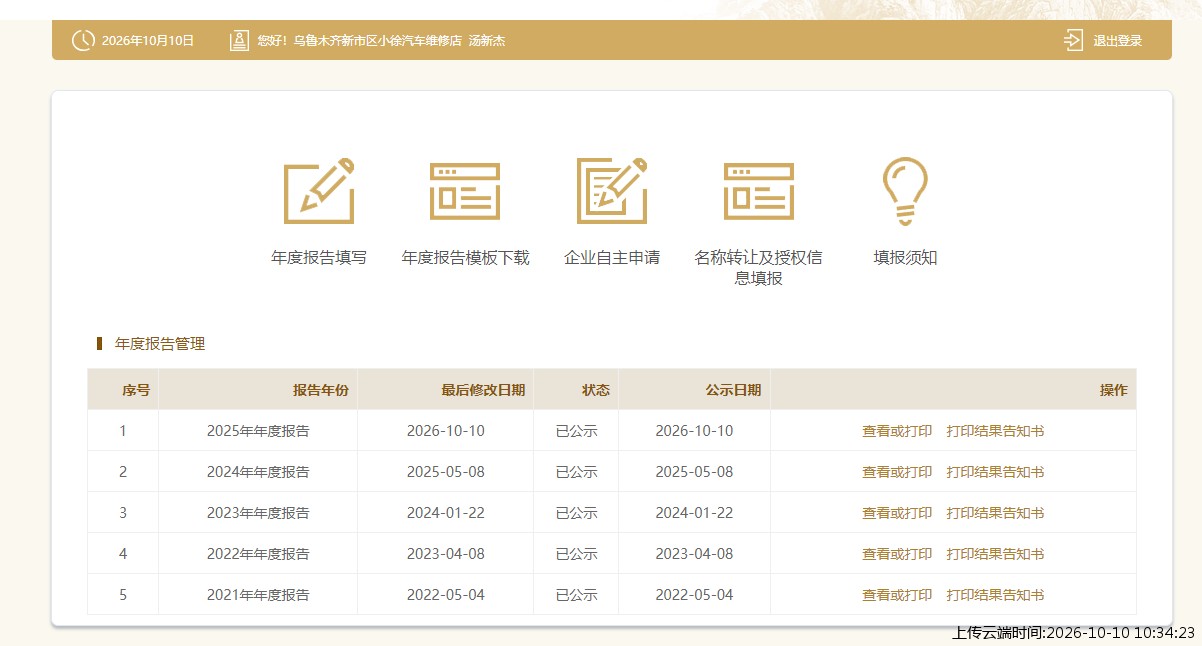Click the 已公示 status in 2023 row
This screenshot has height=646, width=1202.
[577, 513]
